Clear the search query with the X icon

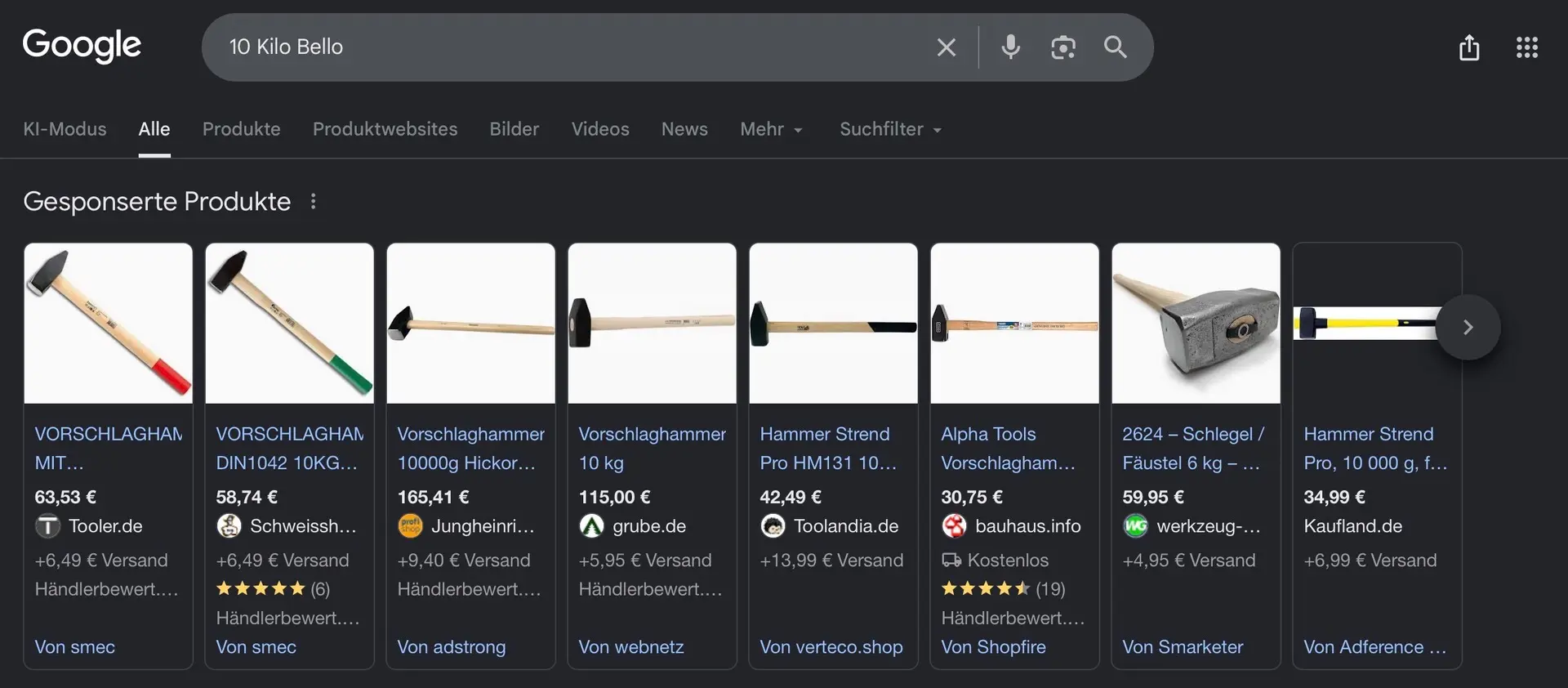pos(946,47)
